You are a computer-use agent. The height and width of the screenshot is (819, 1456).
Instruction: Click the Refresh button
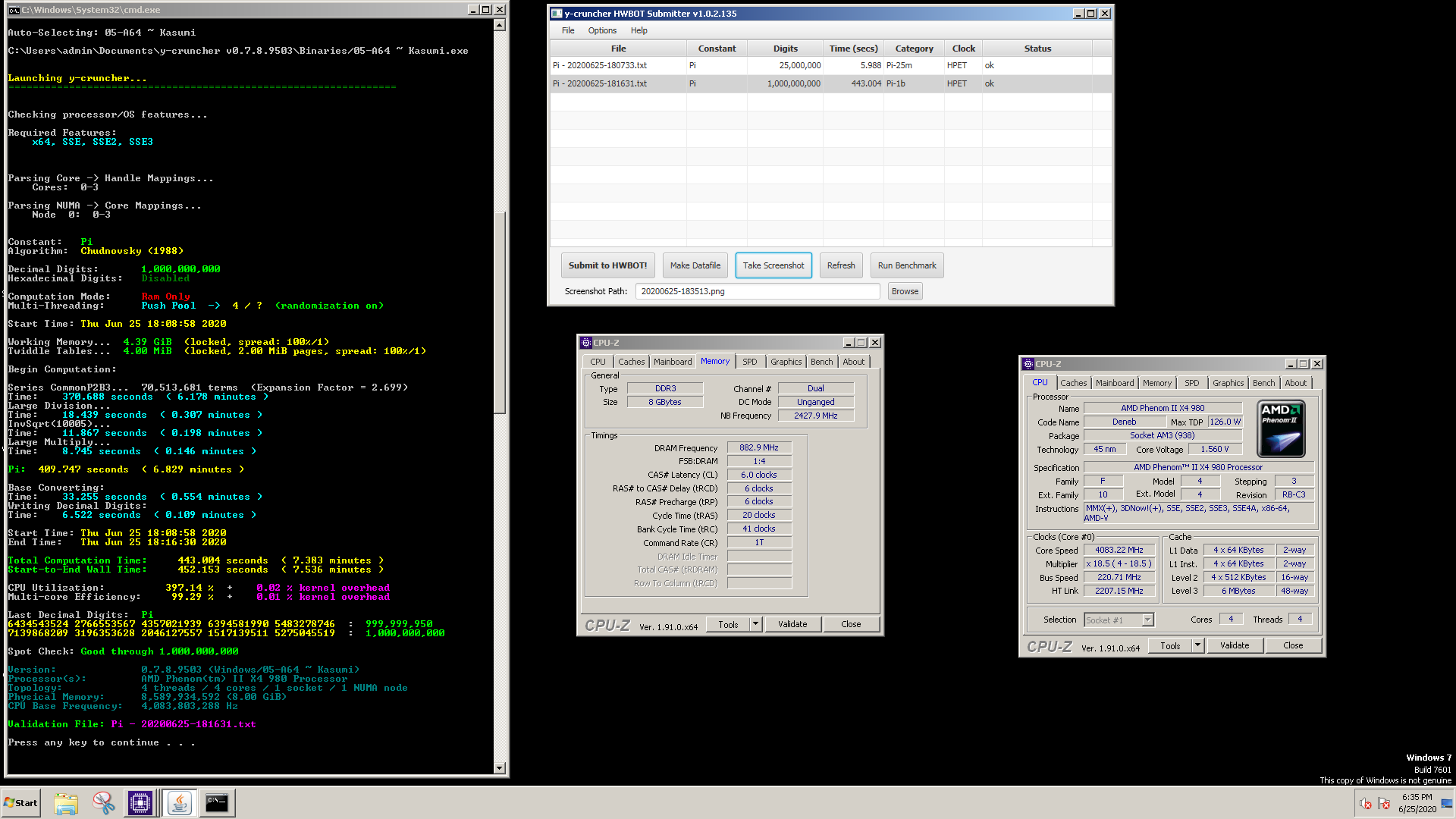click(841, 265)
